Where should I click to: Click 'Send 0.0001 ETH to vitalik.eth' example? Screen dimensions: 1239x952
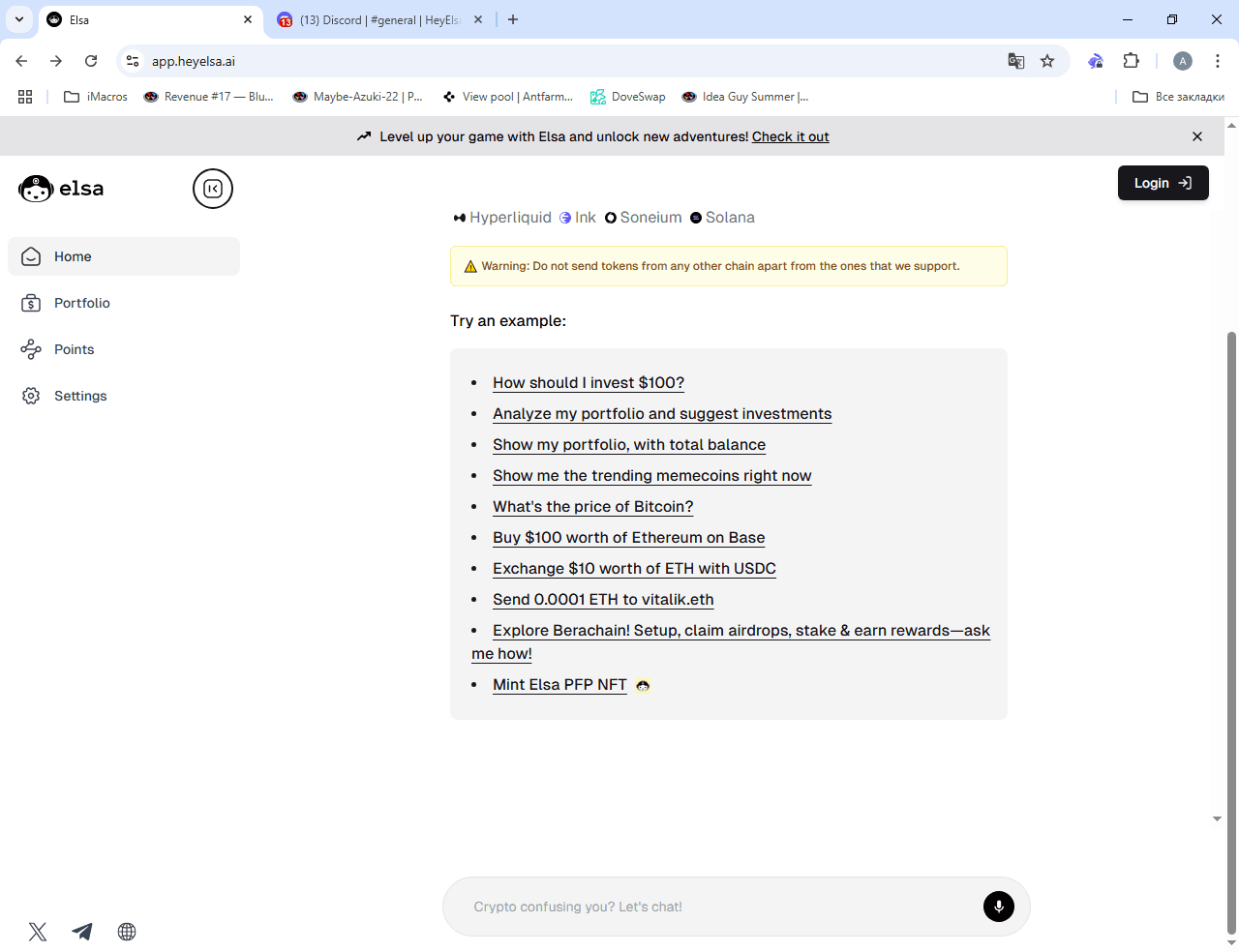[603, 600]
